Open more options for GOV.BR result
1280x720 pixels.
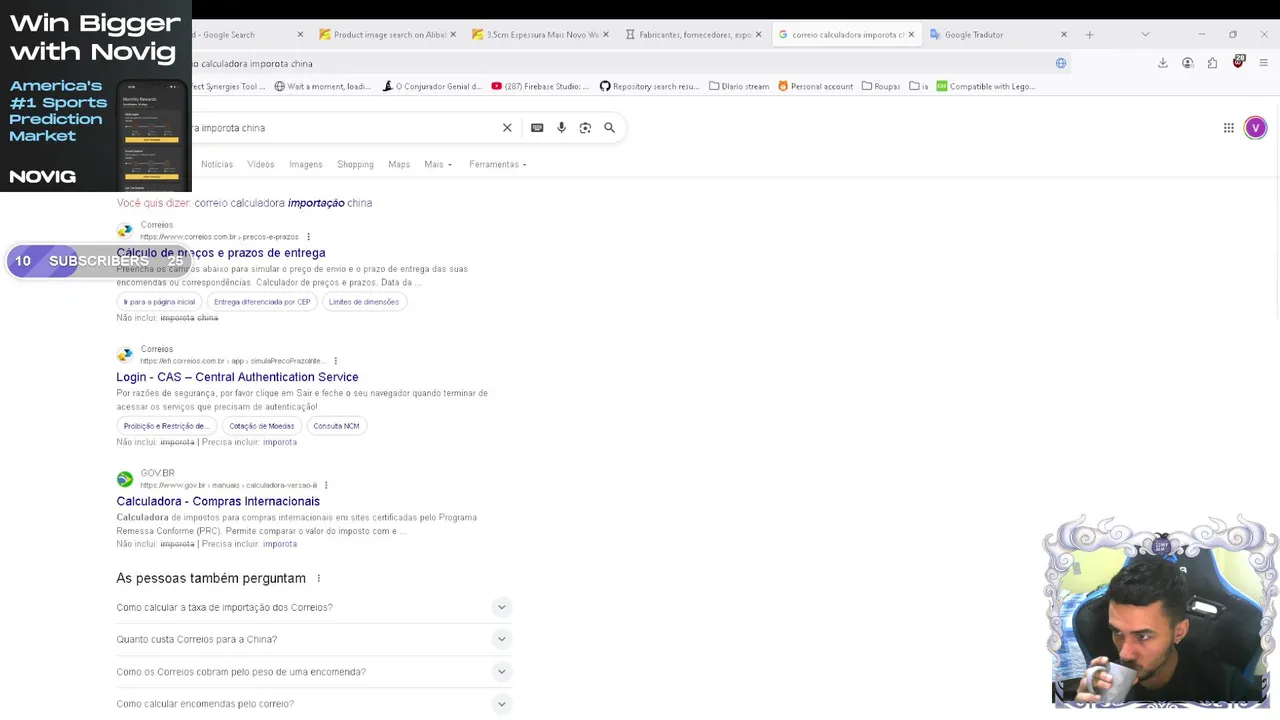pos(326,485)
